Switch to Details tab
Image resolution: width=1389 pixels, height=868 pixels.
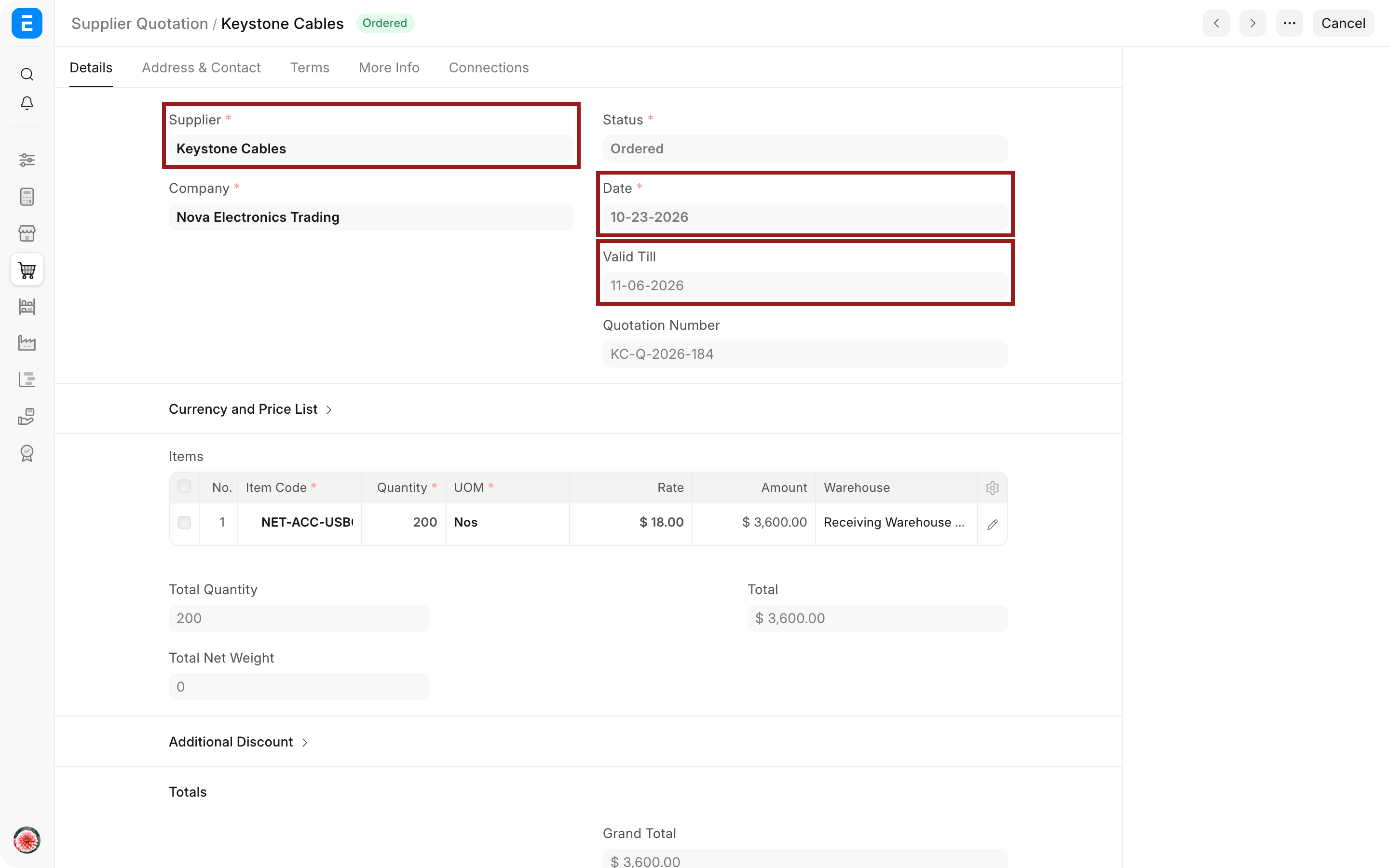pos(91,68)
